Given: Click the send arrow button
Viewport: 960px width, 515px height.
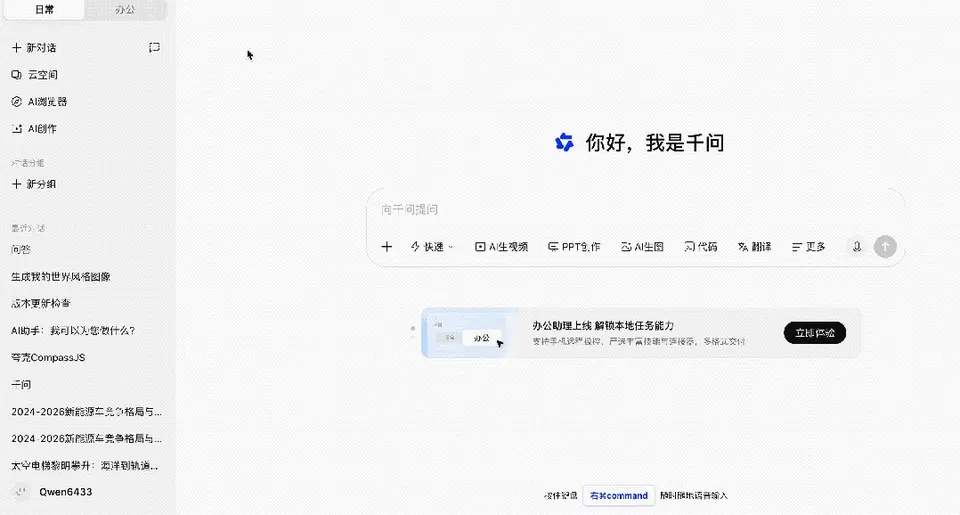Looking at the screenshot, I should [x=885, y=247].
